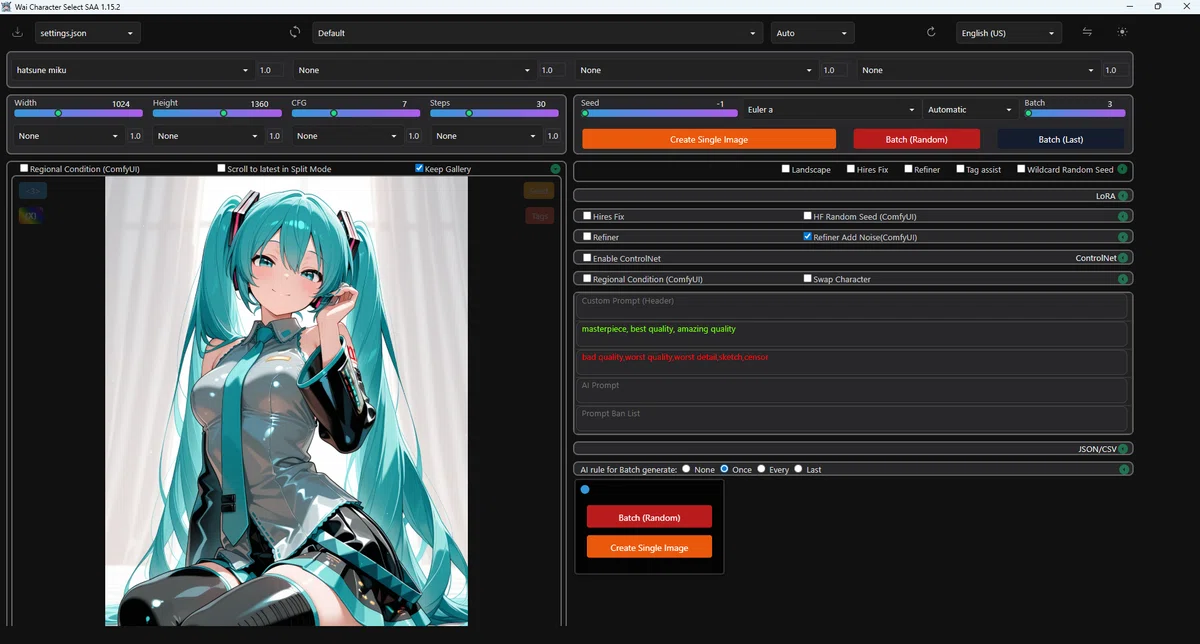This screenshot has height=644, width=1200.
Task: Expand the Swap Character row green circle
Action: (x=1123, y=279)
